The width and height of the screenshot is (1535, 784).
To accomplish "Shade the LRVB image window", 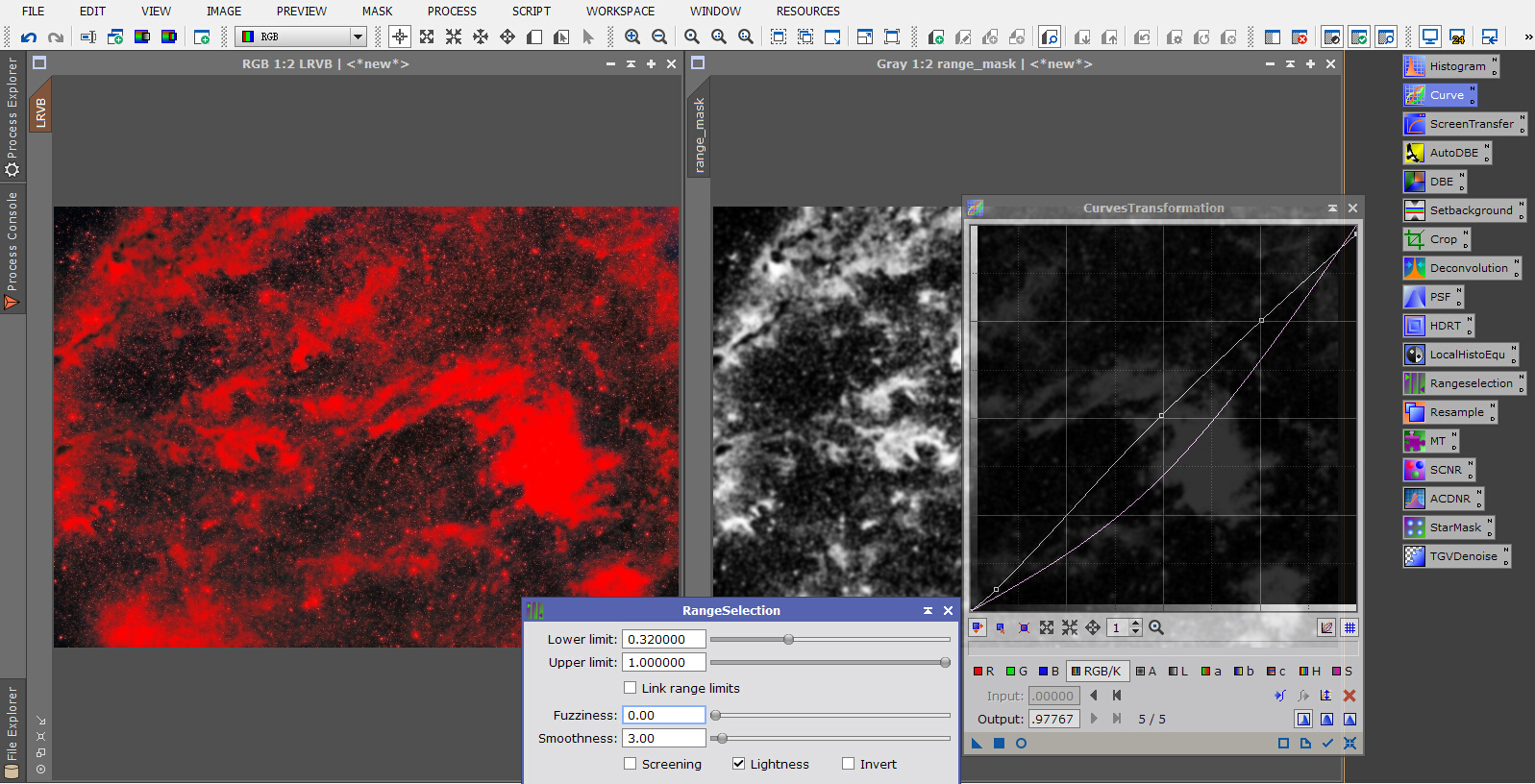I will click(631, 63).
